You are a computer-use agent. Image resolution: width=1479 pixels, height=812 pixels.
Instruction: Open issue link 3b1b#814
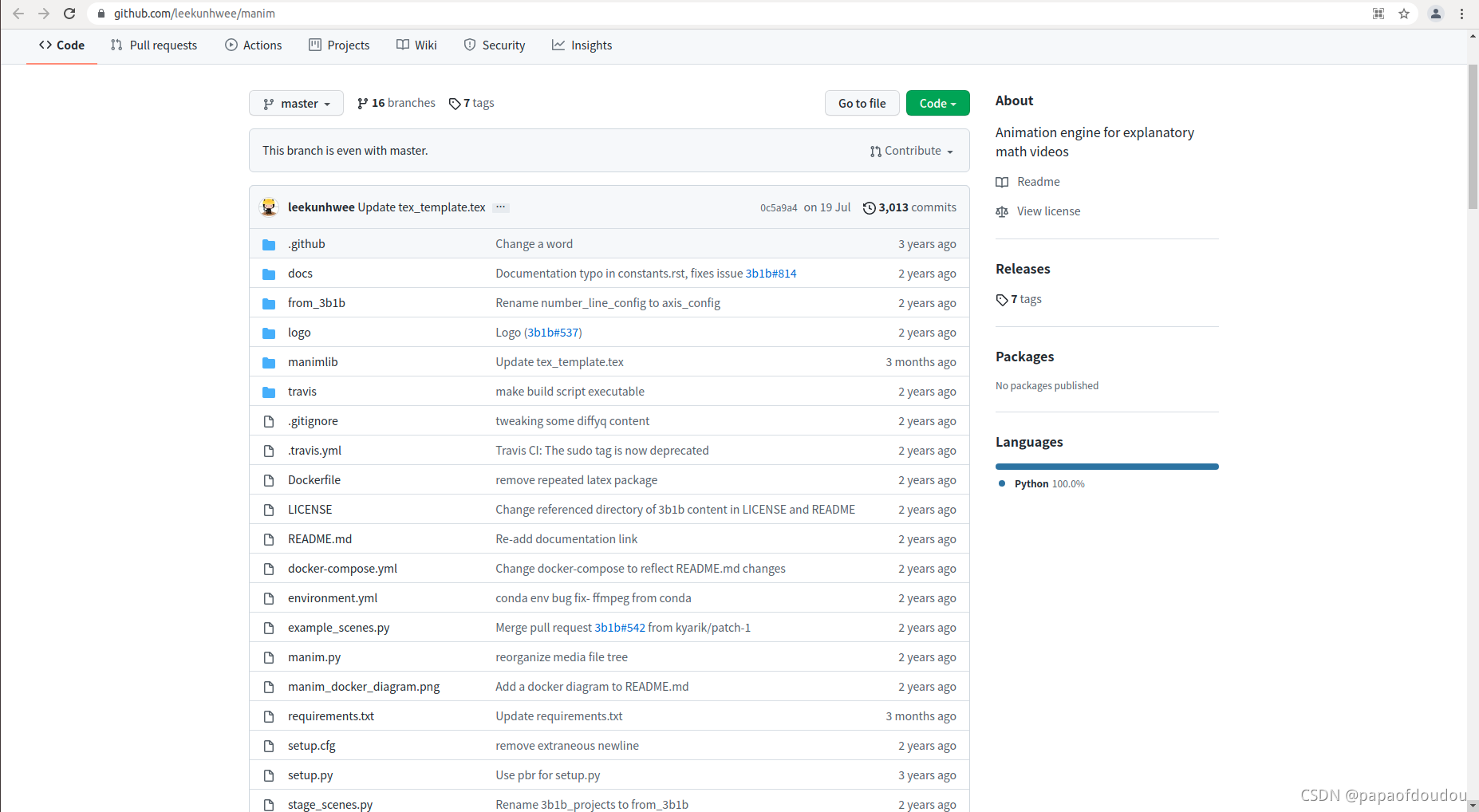coord(771,274)
